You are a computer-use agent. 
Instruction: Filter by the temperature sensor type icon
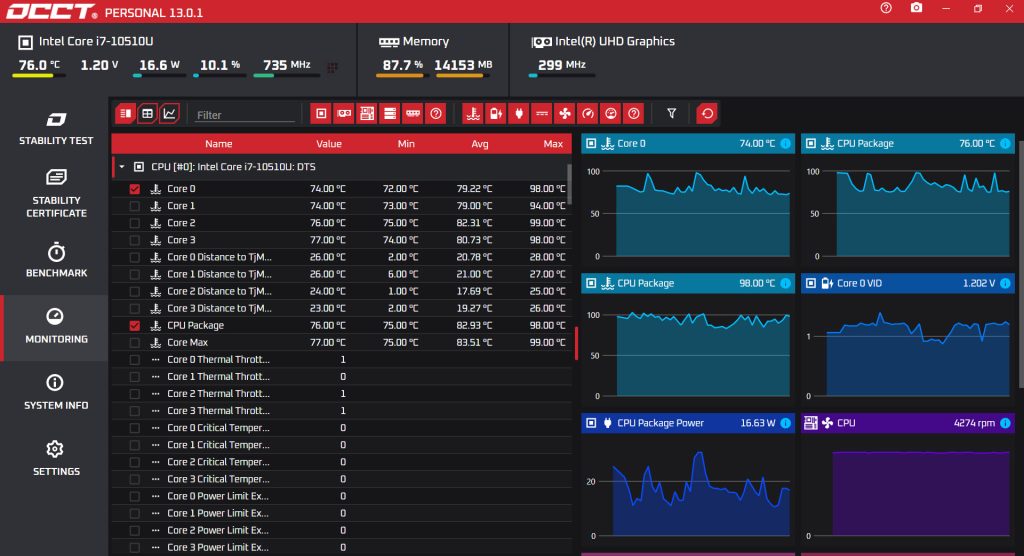(473, 114)
